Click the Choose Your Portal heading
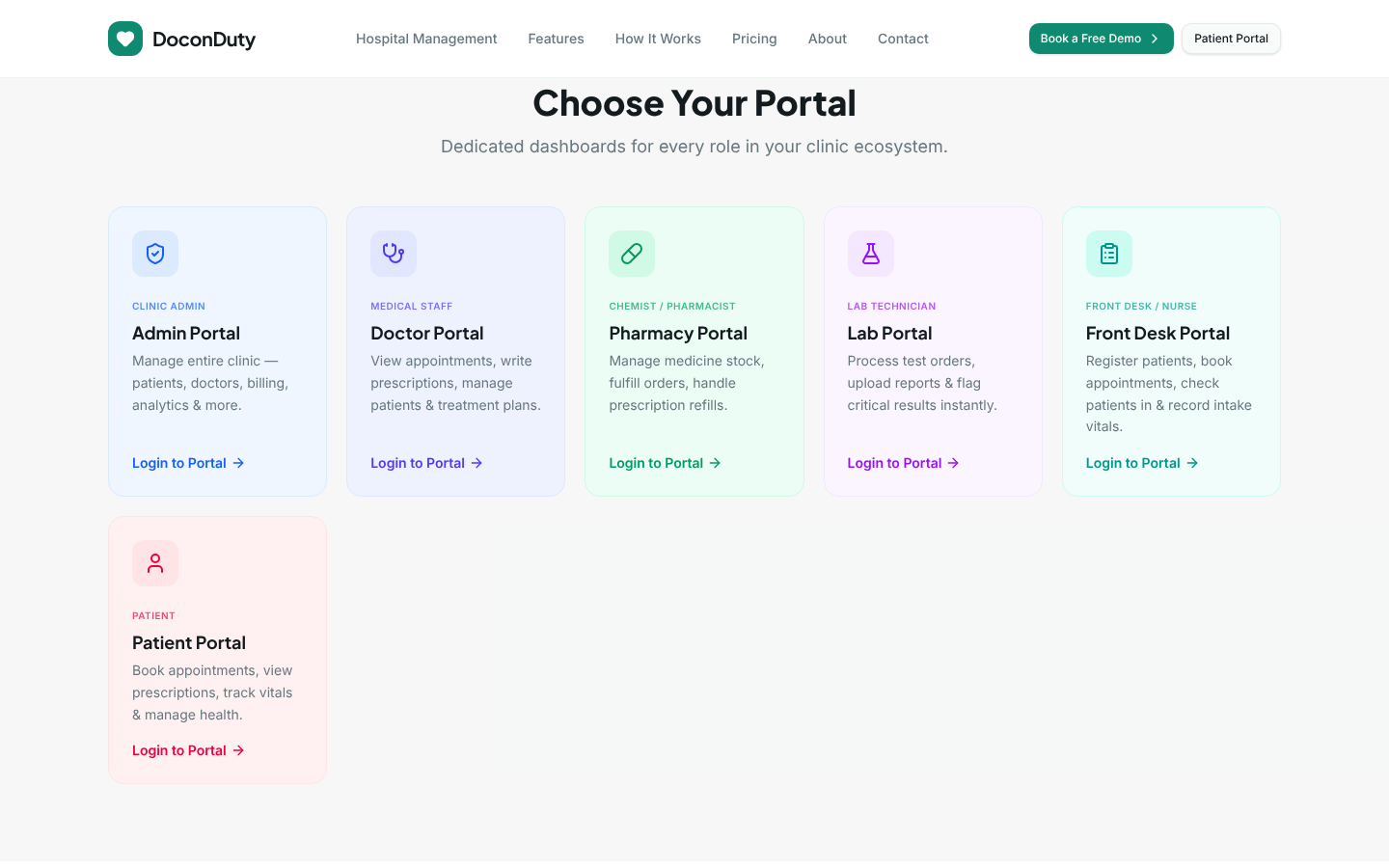The height and width of the screenshot is (868, 1389). pyautogui.click(x=694, y=103)
